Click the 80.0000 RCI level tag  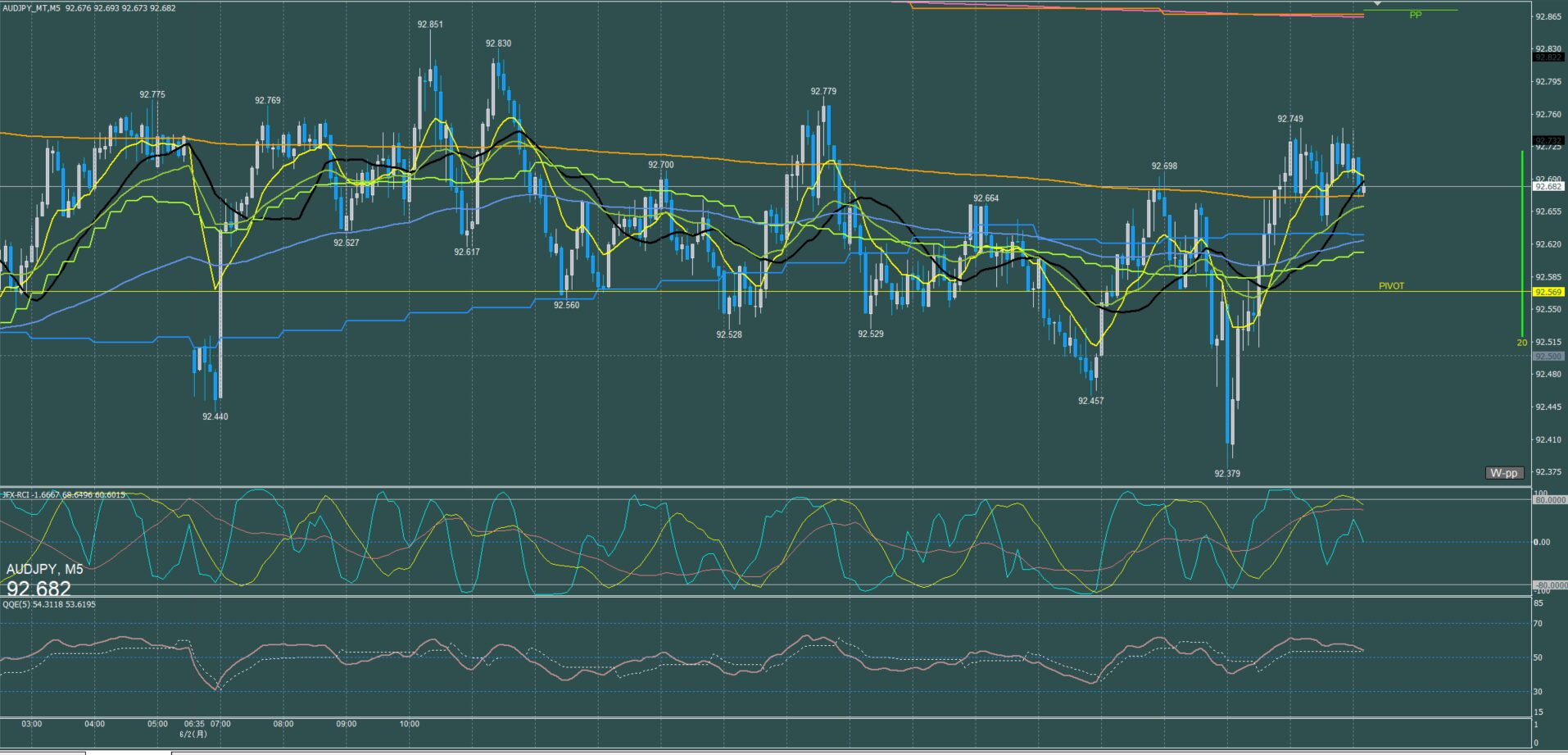[1549, 499]
